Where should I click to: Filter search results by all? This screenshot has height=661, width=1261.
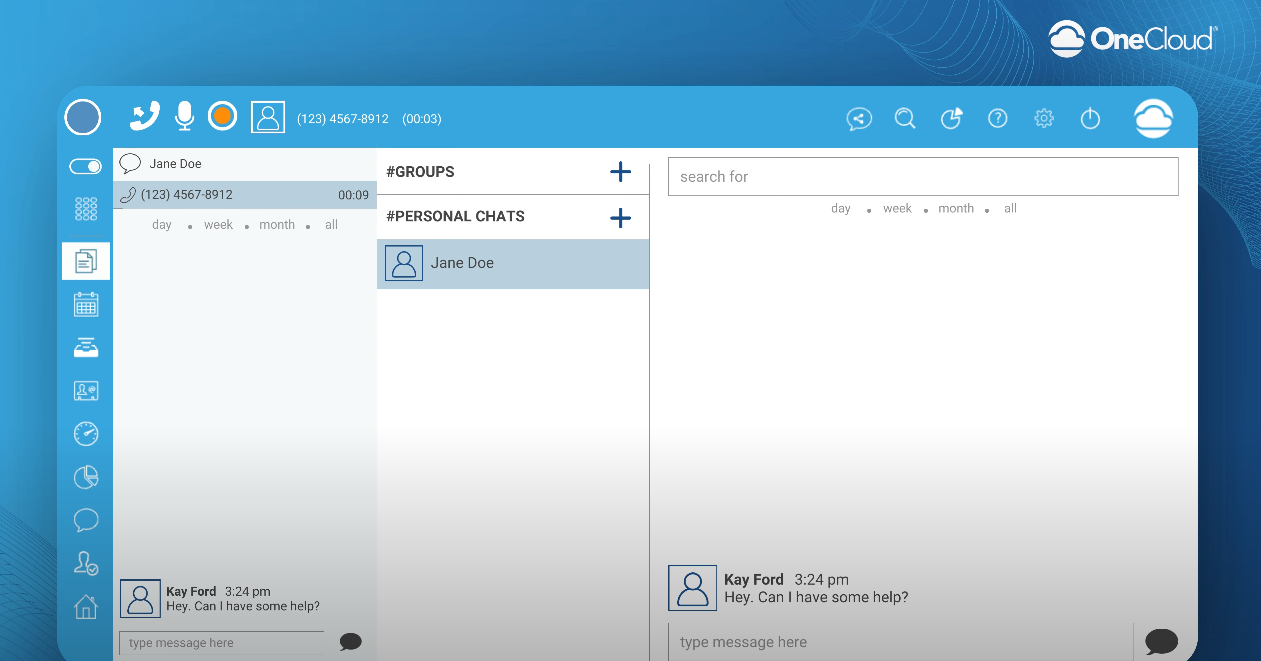[1010, 209]
